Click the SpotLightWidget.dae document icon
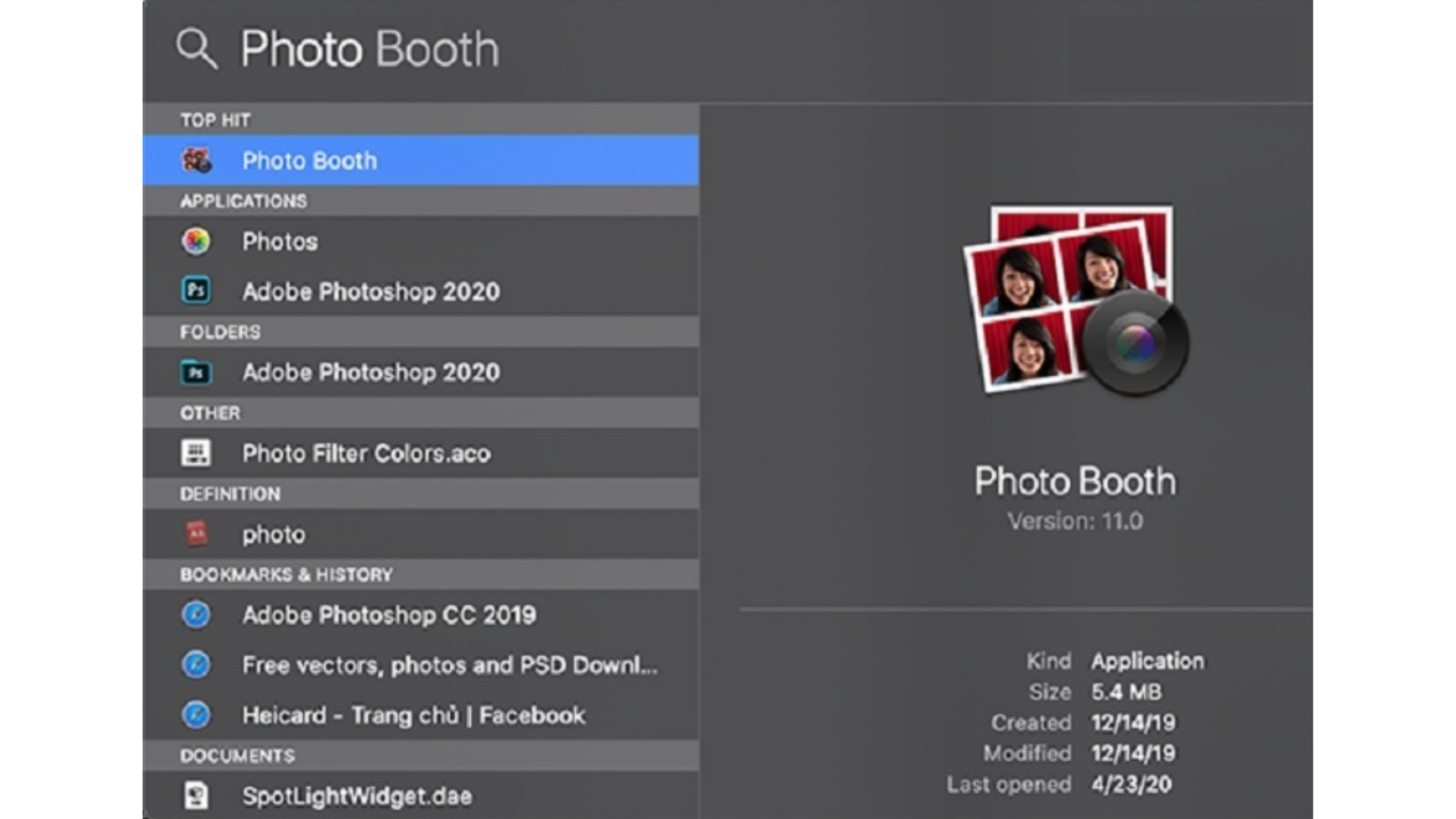The height and width of the screenshot is (819, 1456). pos(196,795)
